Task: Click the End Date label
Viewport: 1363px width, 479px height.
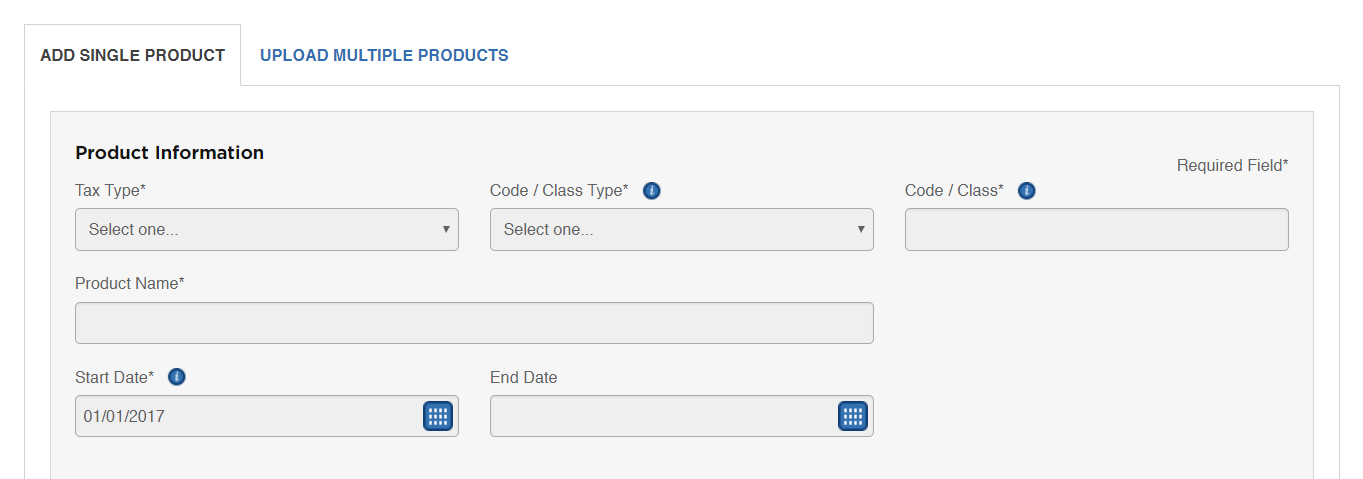Action: (524, 377)
